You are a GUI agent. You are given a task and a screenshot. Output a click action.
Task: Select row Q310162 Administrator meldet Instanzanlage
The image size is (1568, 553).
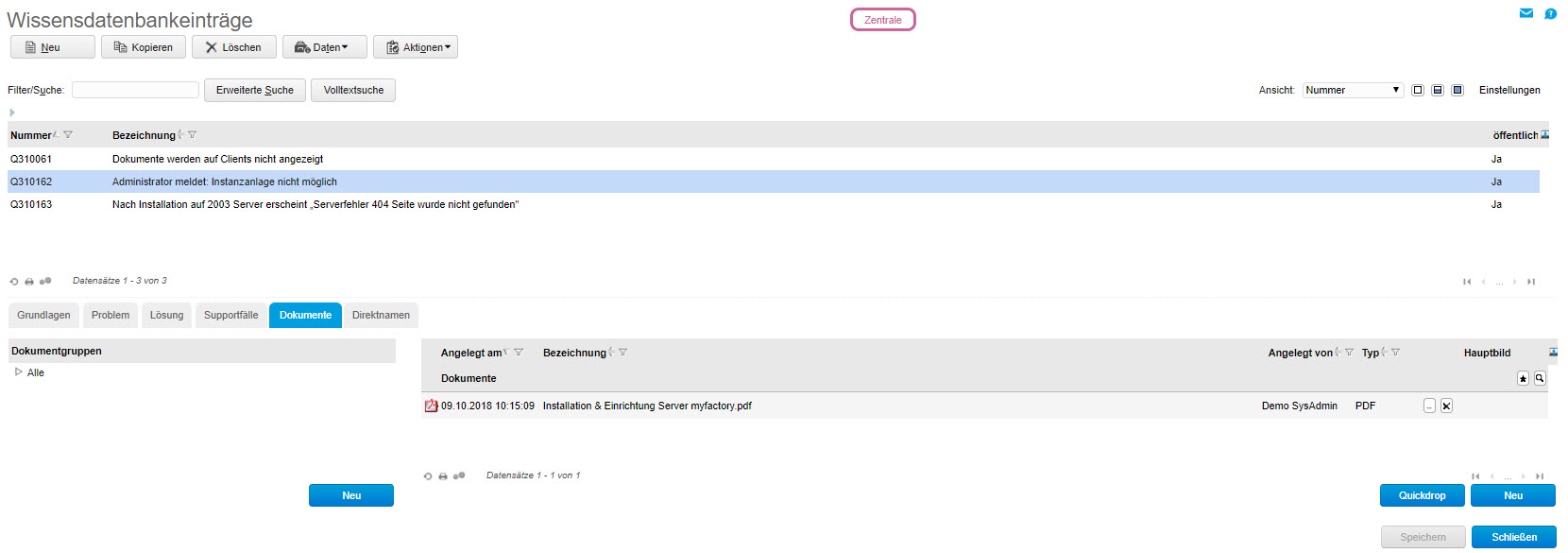coord(774,181)
